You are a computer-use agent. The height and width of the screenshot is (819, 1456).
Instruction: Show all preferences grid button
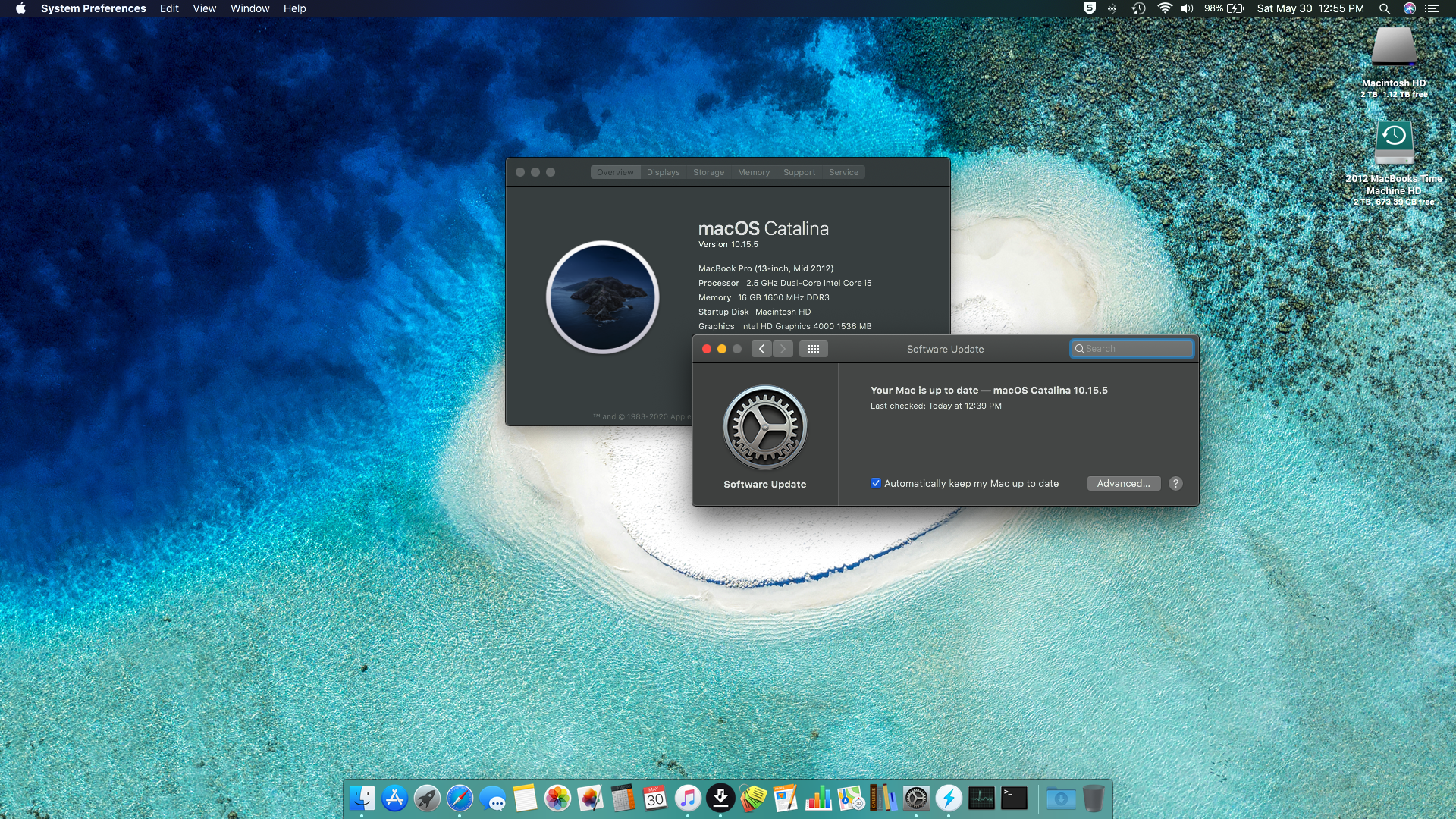click(814, 349)
